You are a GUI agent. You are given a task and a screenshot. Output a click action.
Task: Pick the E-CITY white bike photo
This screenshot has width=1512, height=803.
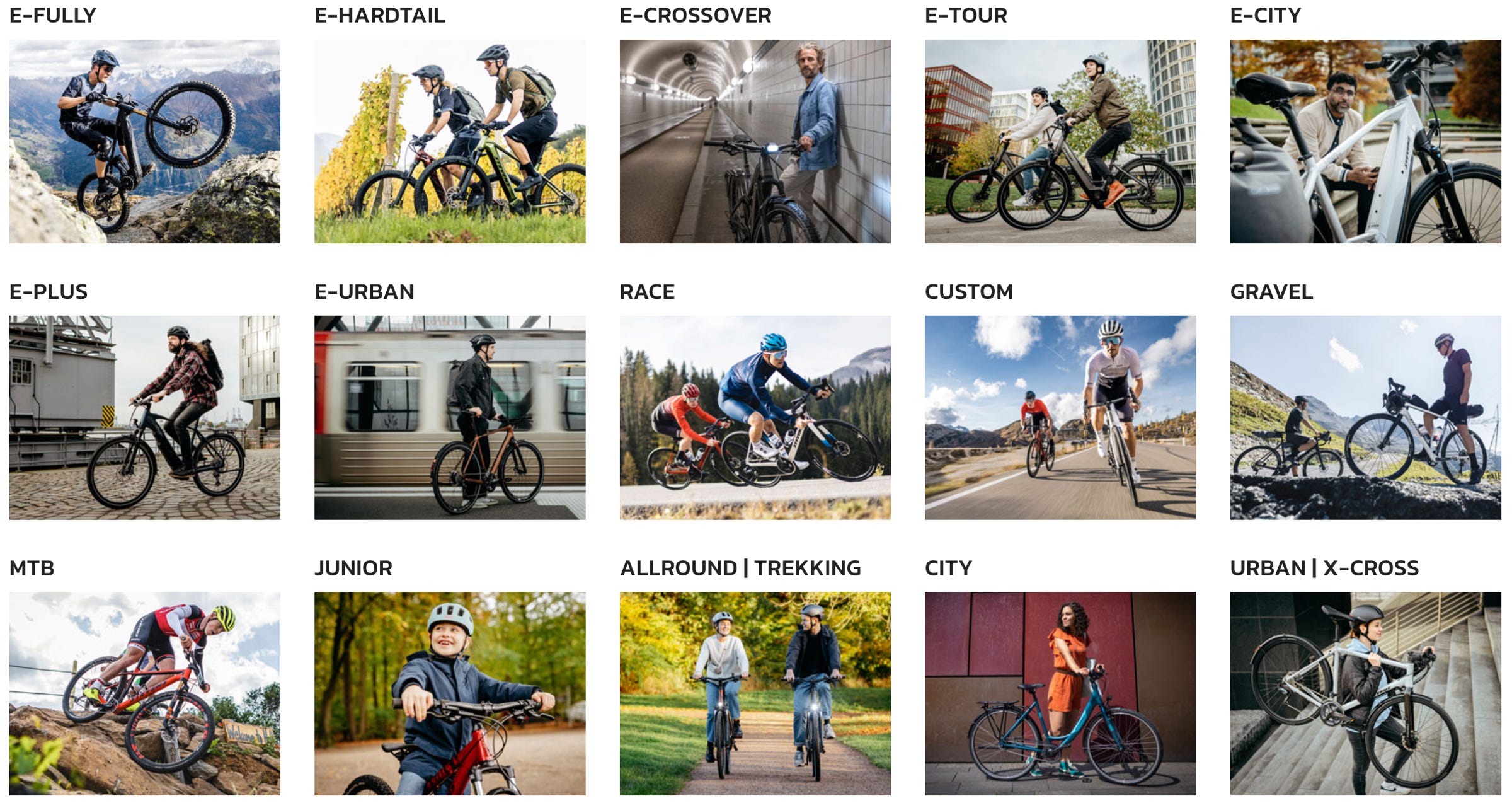click(x=1366, y=142)
